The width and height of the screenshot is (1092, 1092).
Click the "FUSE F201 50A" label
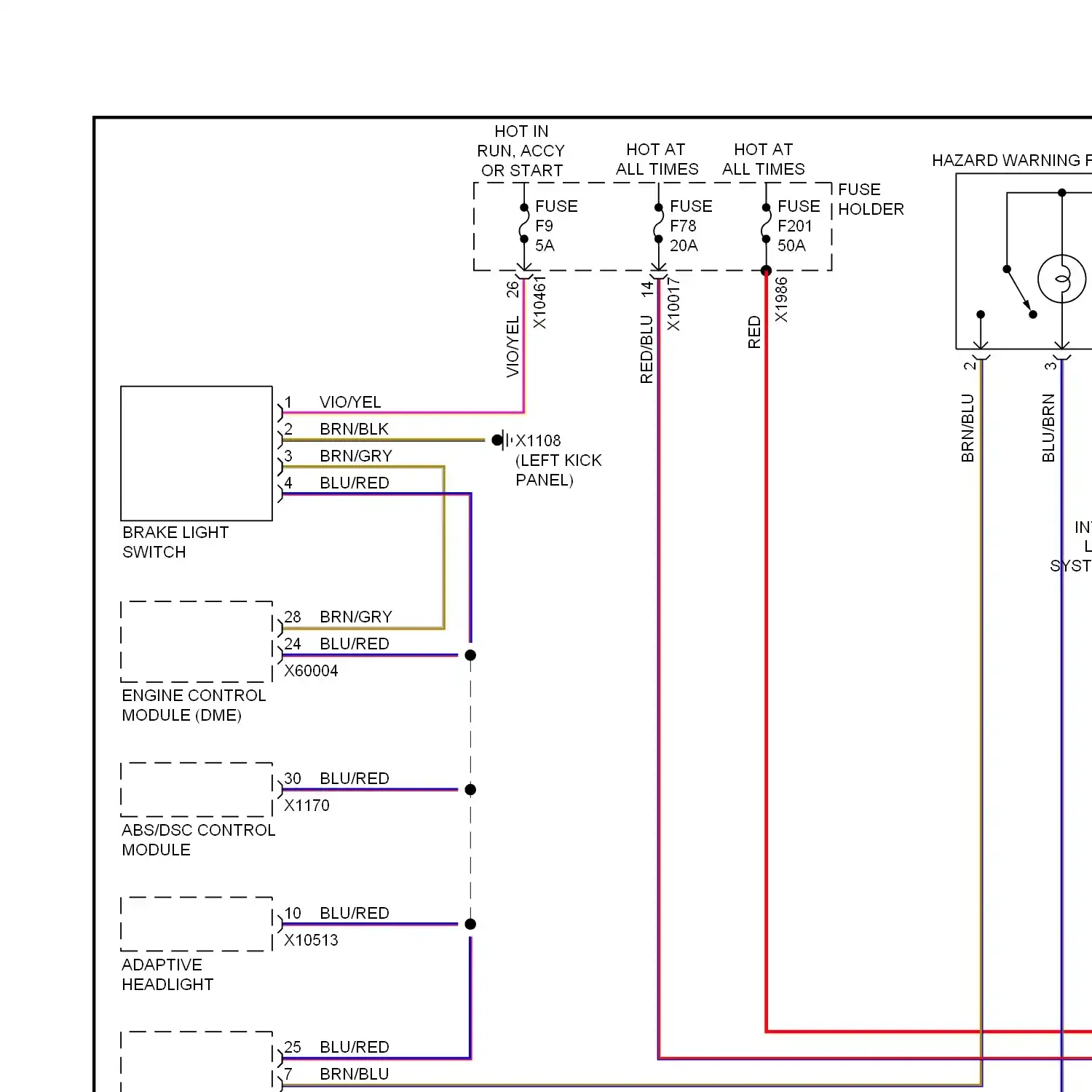(799, 226)
